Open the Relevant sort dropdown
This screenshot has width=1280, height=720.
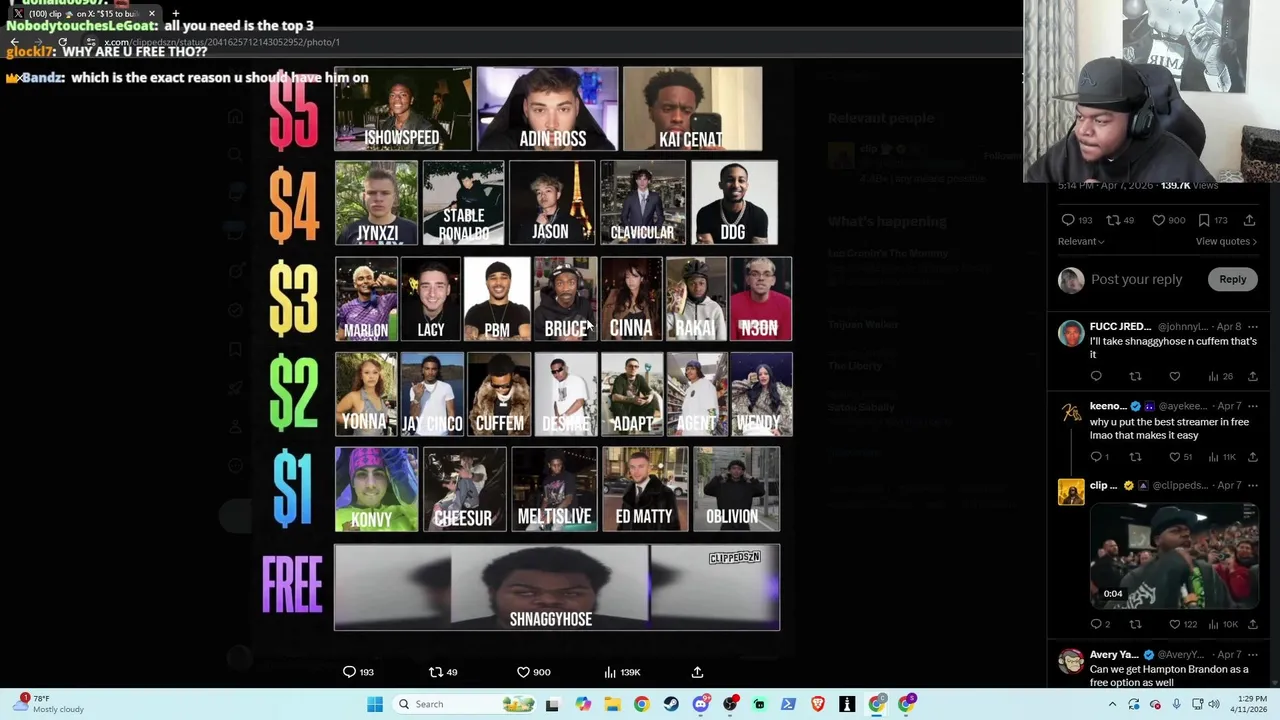tap(1081, 241)
